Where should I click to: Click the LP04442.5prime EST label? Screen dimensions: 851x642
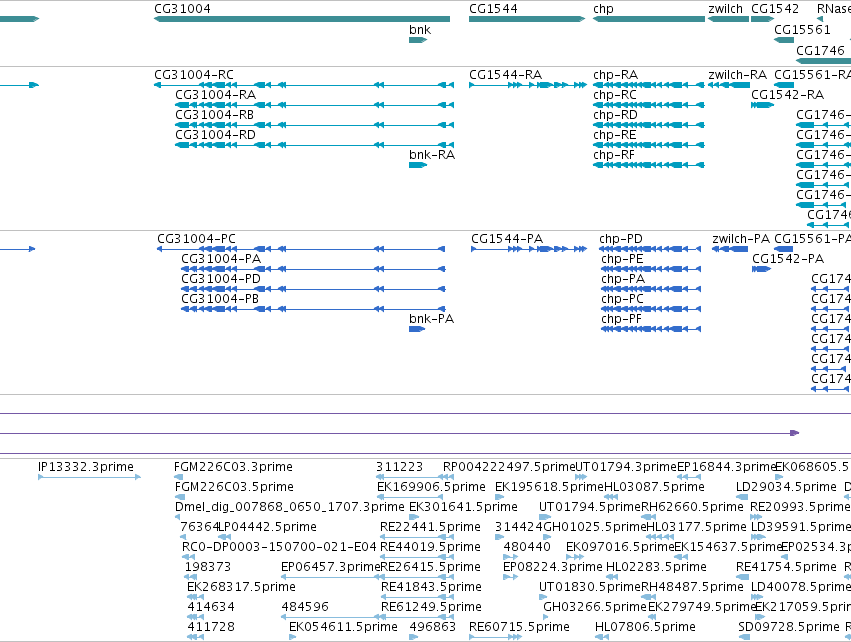coord(267,527)
